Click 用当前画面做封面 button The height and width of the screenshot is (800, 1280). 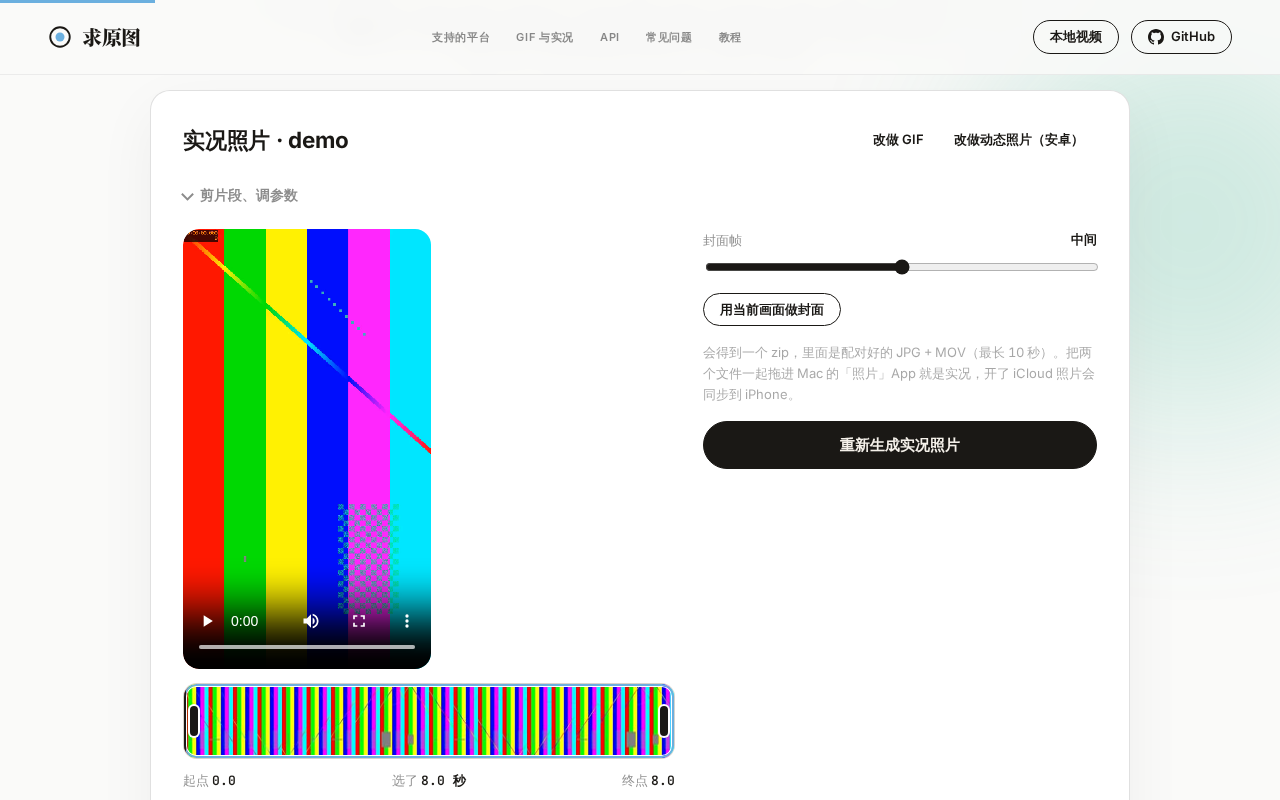[772, 309]
